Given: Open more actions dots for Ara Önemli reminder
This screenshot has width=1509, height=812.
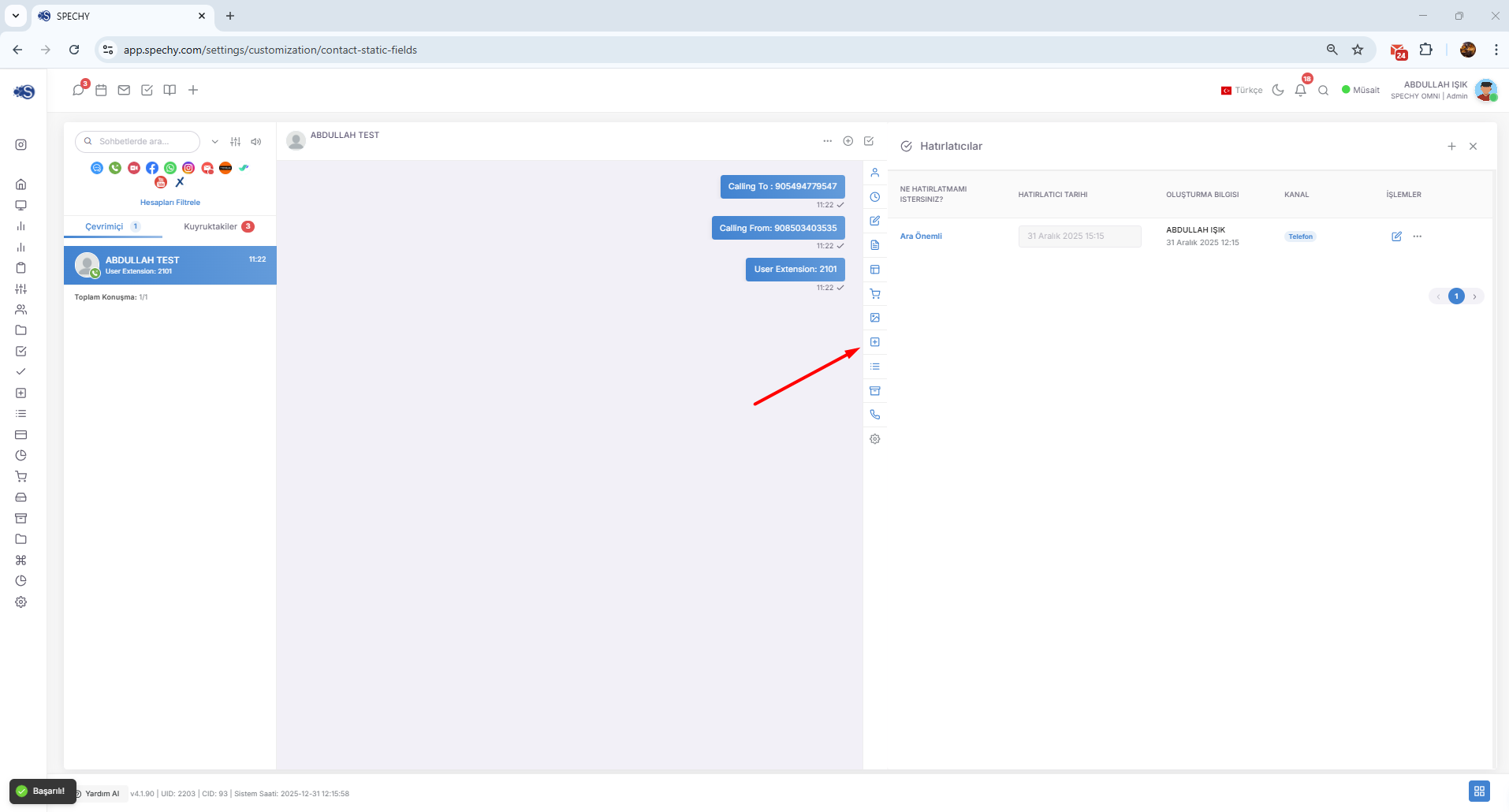Looking at the screenshot, I should point(1418,237).
